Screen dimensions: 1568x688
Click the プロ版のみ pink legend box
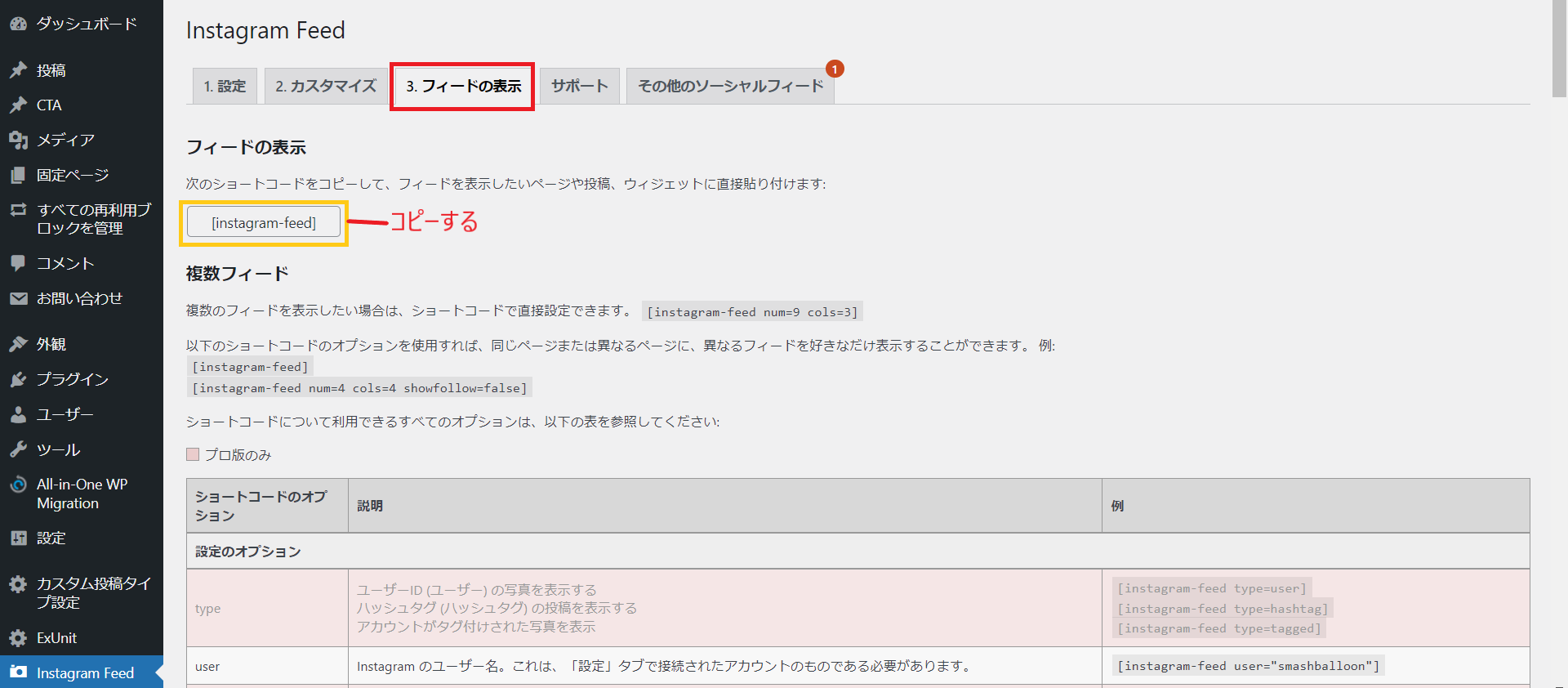pos(193,454)
